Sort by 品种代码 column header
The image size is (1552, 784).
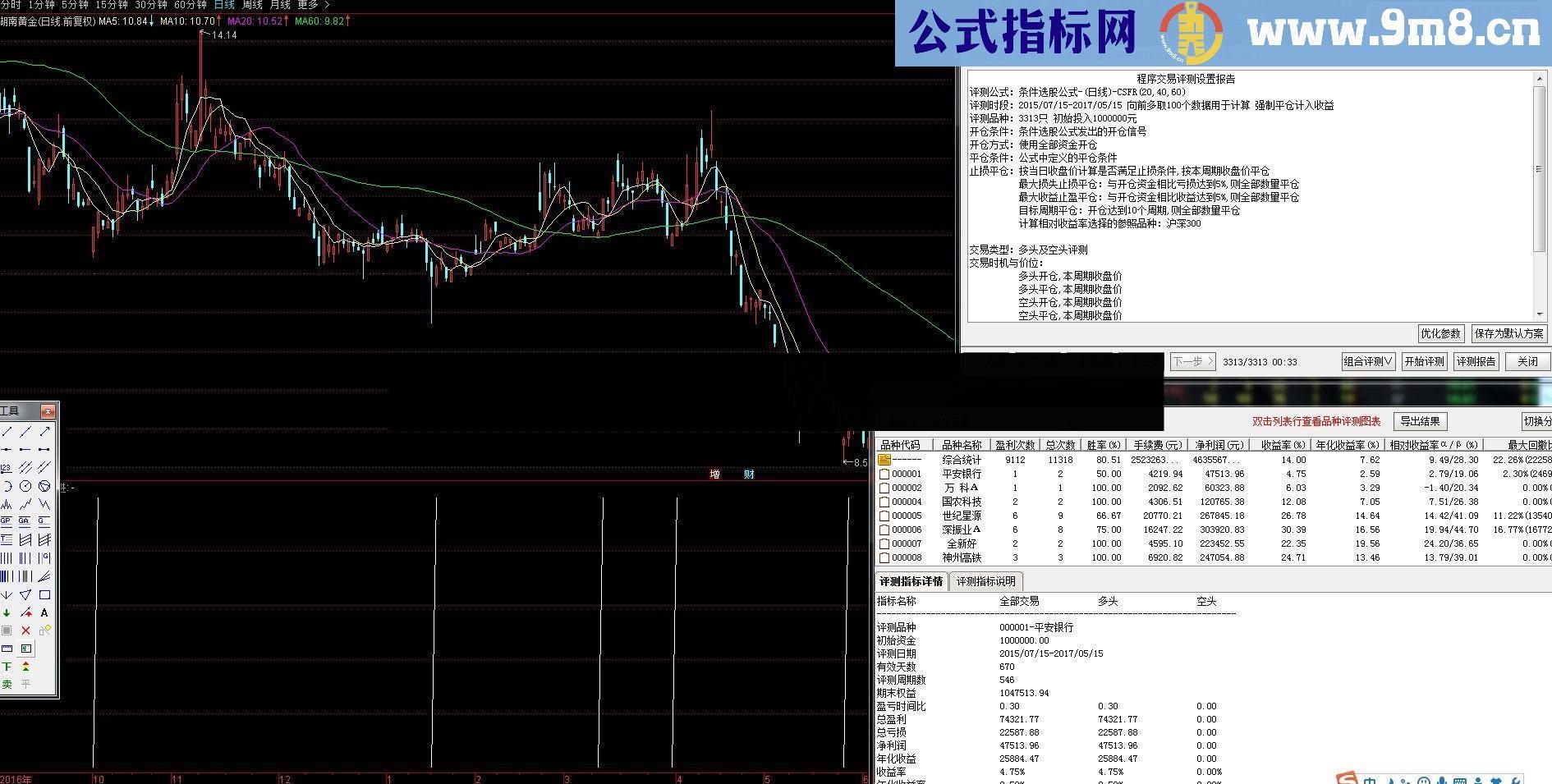(904, 445)
